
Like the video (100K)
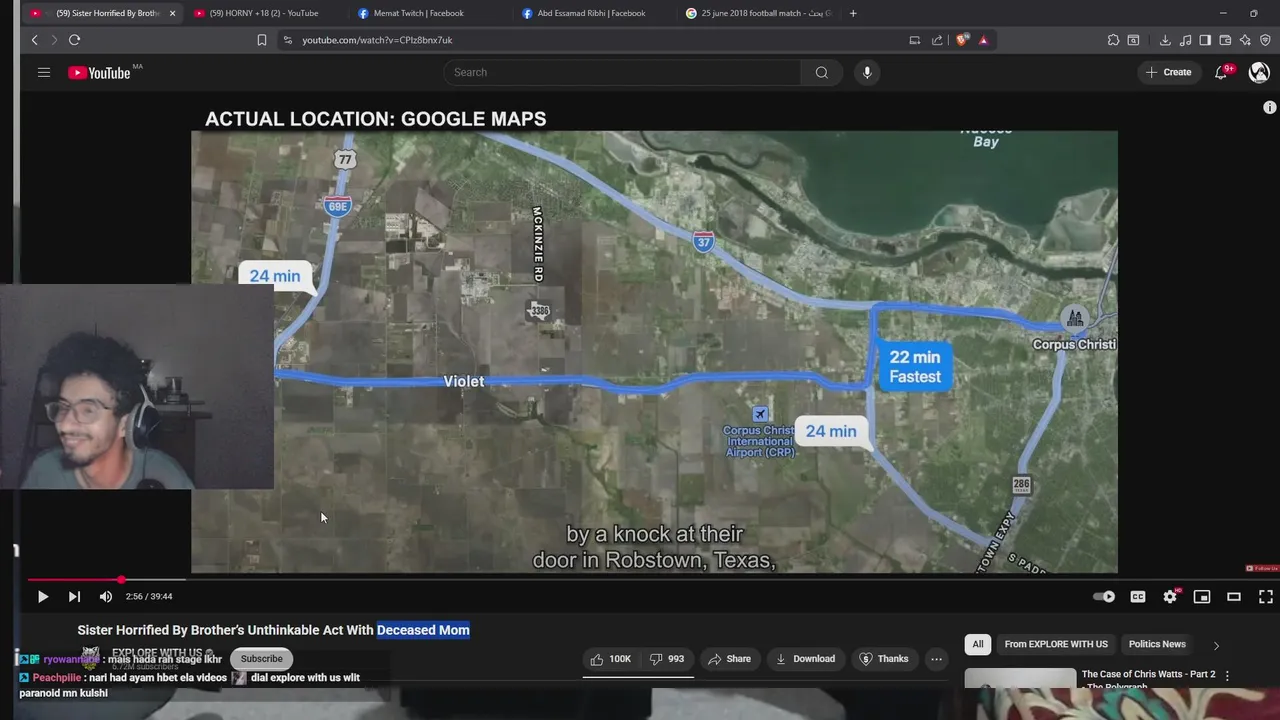[610, 659]
